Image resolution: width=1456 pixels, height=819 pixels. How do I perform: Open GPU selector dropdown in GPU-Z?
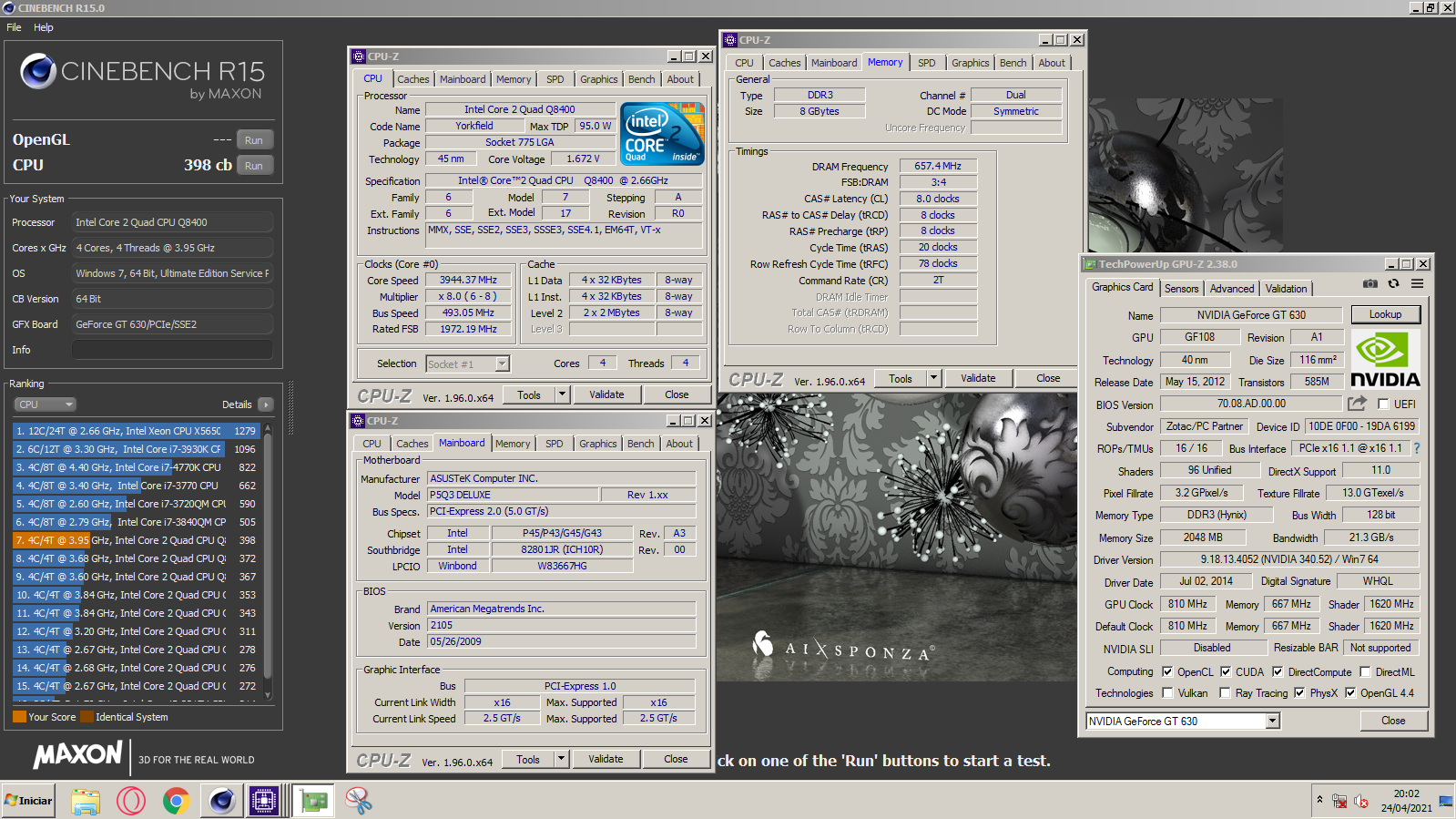click(x=1273, y=721)
